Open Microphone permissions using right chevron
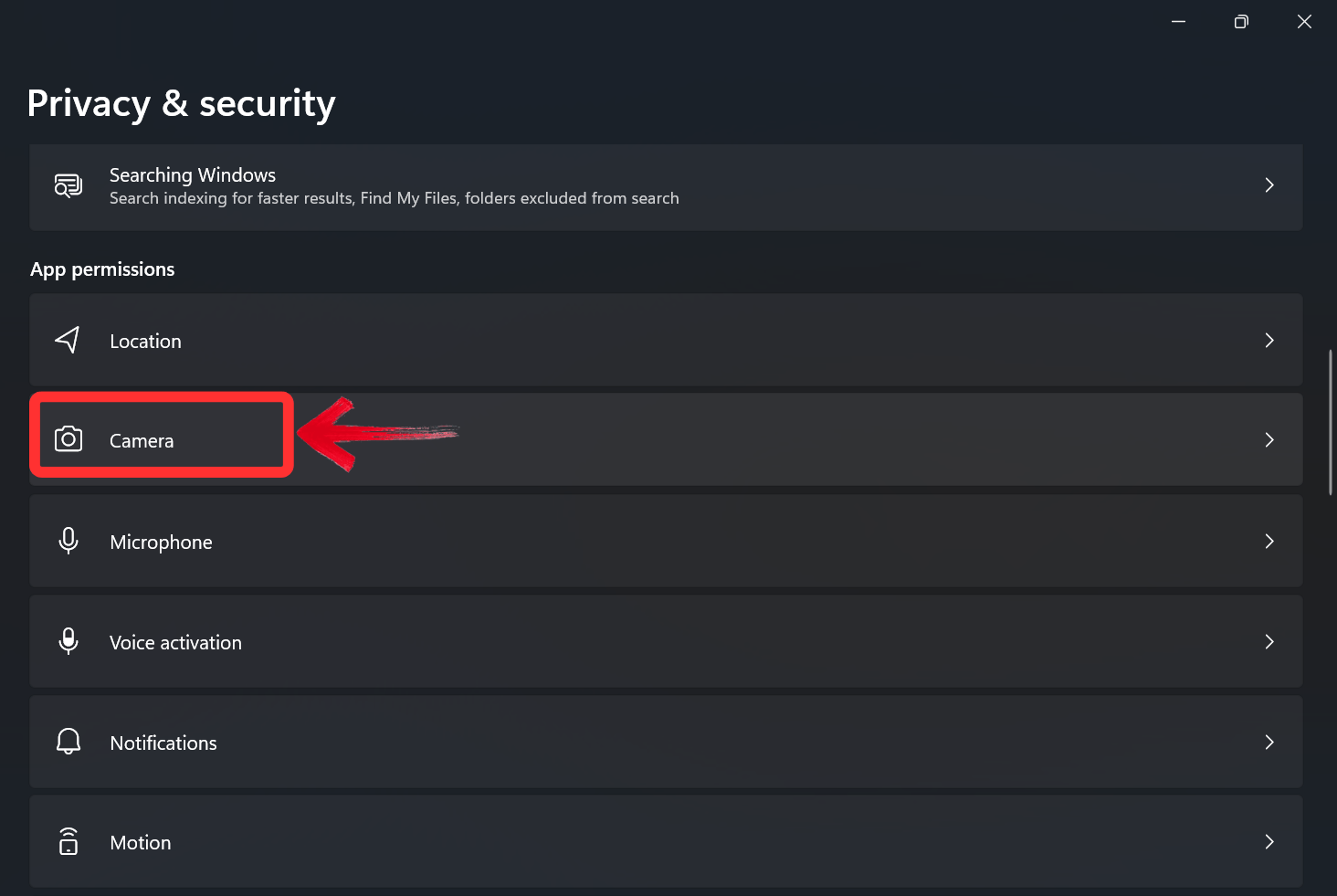The height and width of the screenshot is (896, 1337). 1269,542
